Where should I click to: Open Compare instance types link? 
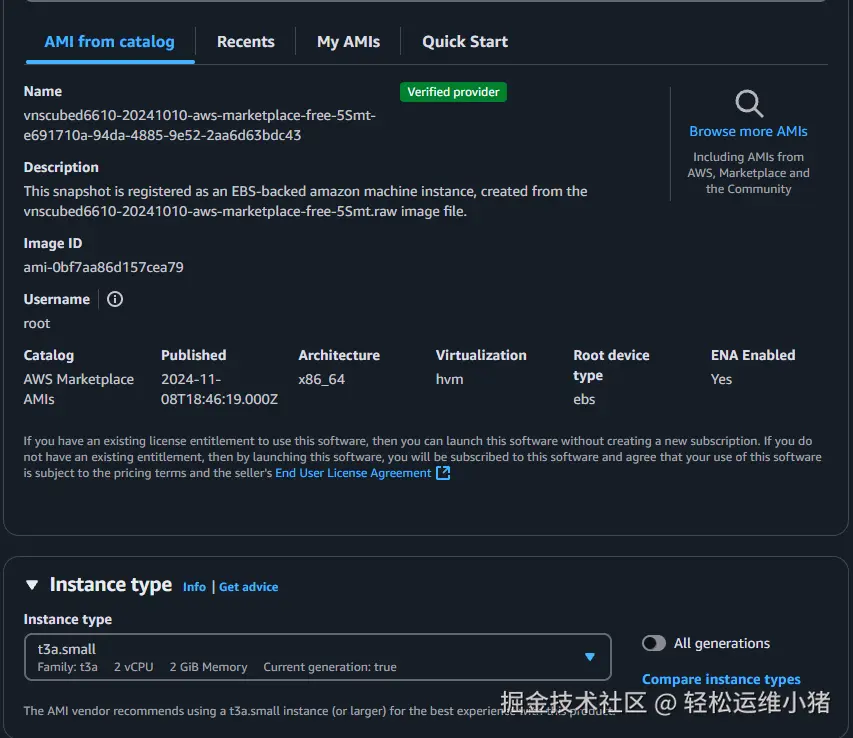coord(721,679)
